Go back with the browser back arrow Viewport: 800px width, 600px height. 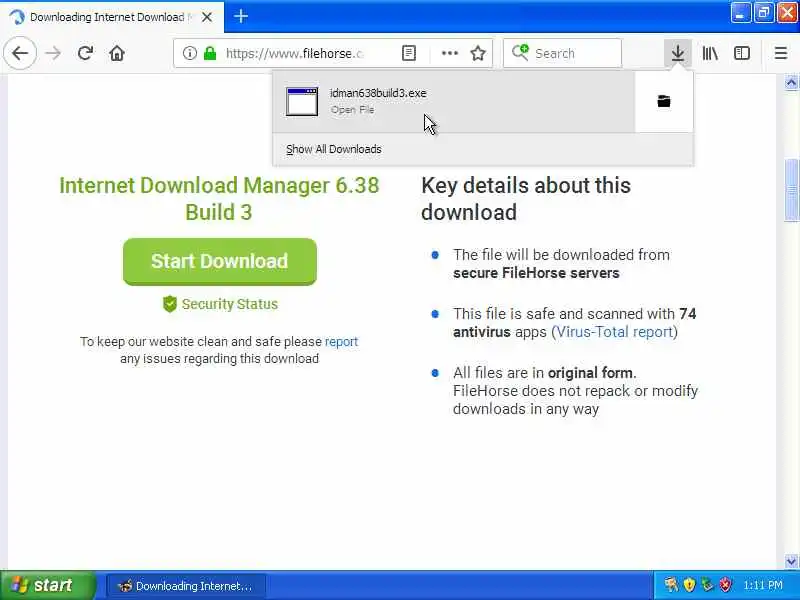[20, 53]
